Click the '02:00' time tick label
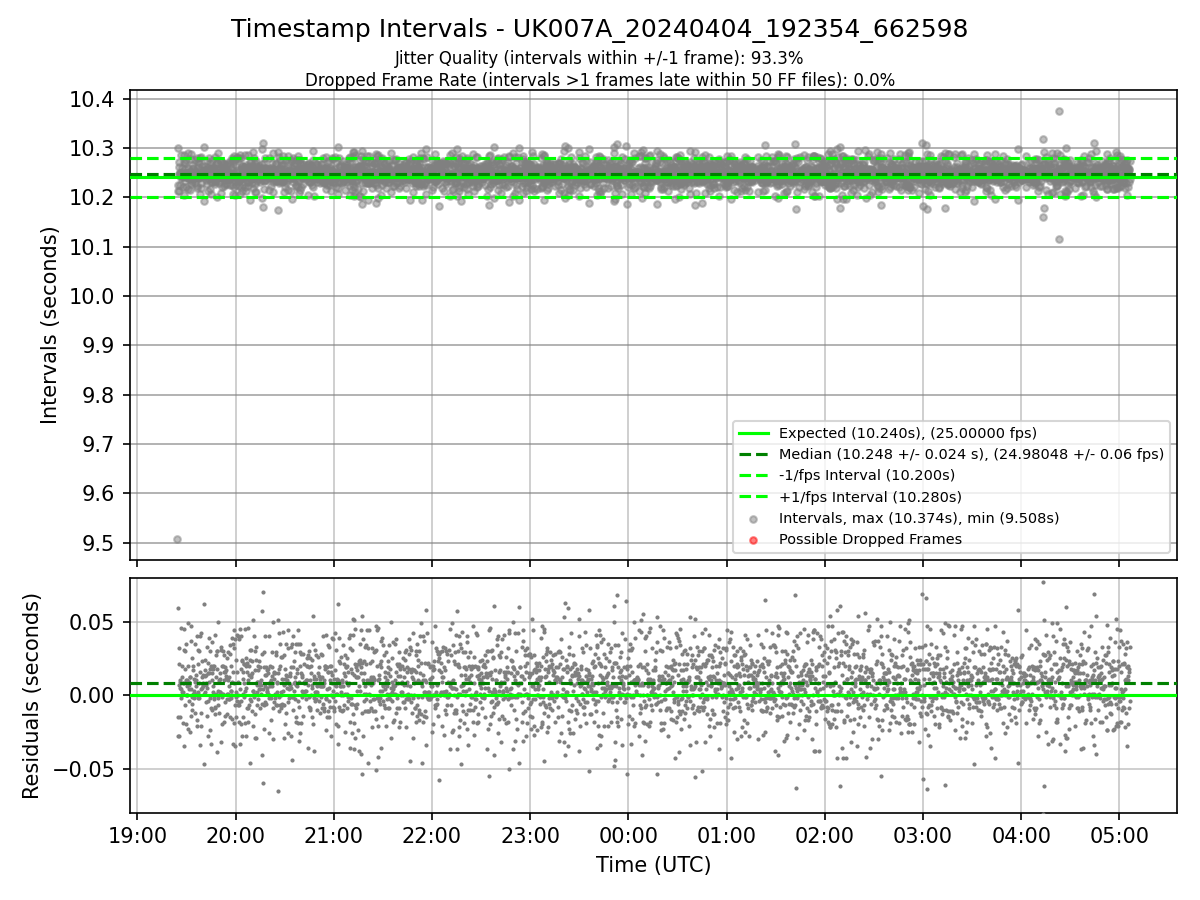The image size is (1200, 900). (x=824, y=834)
